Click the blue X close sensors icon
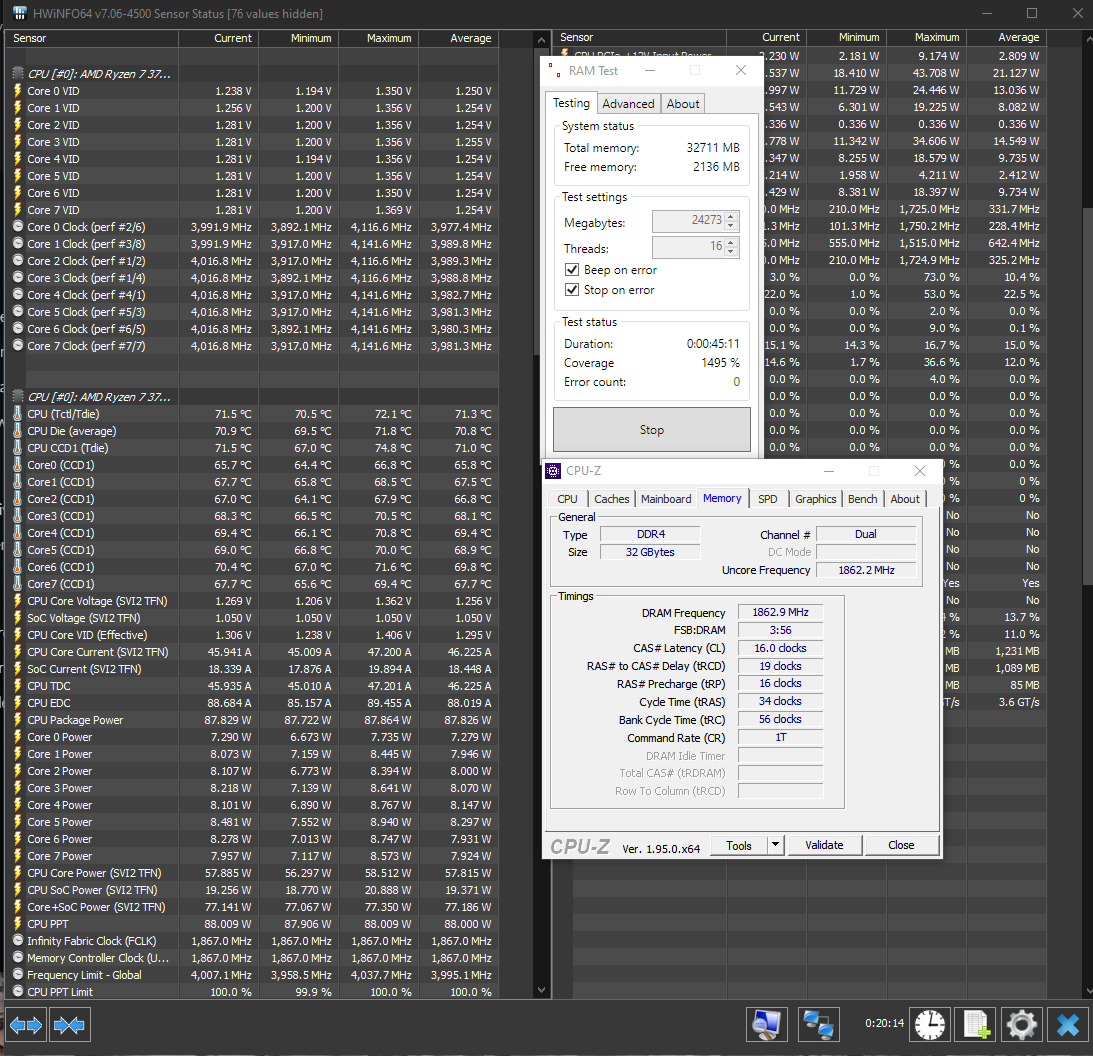This screenshot has width=1093, height=1056. coord(1068,1025)
